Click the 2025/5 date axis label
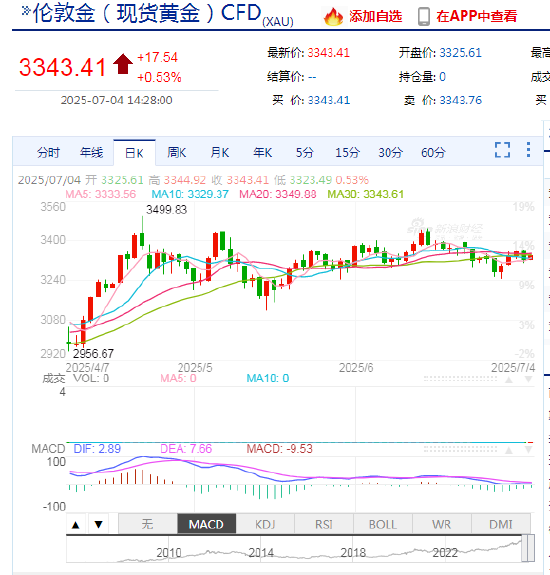This screenshot has height=575, width=550. click(x=195, y=368)
